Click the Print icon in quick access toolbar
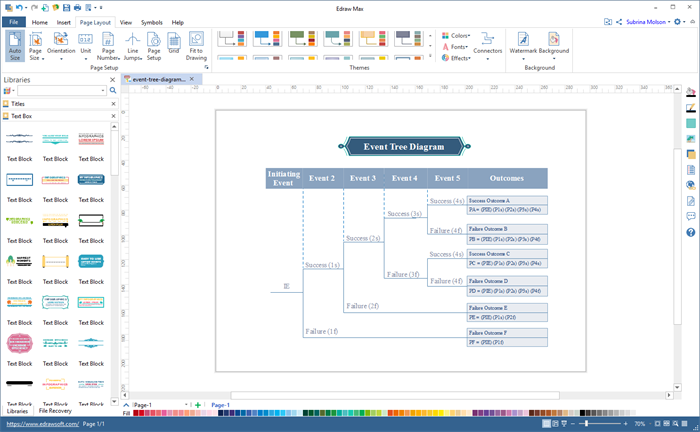 tap(77, 8)
